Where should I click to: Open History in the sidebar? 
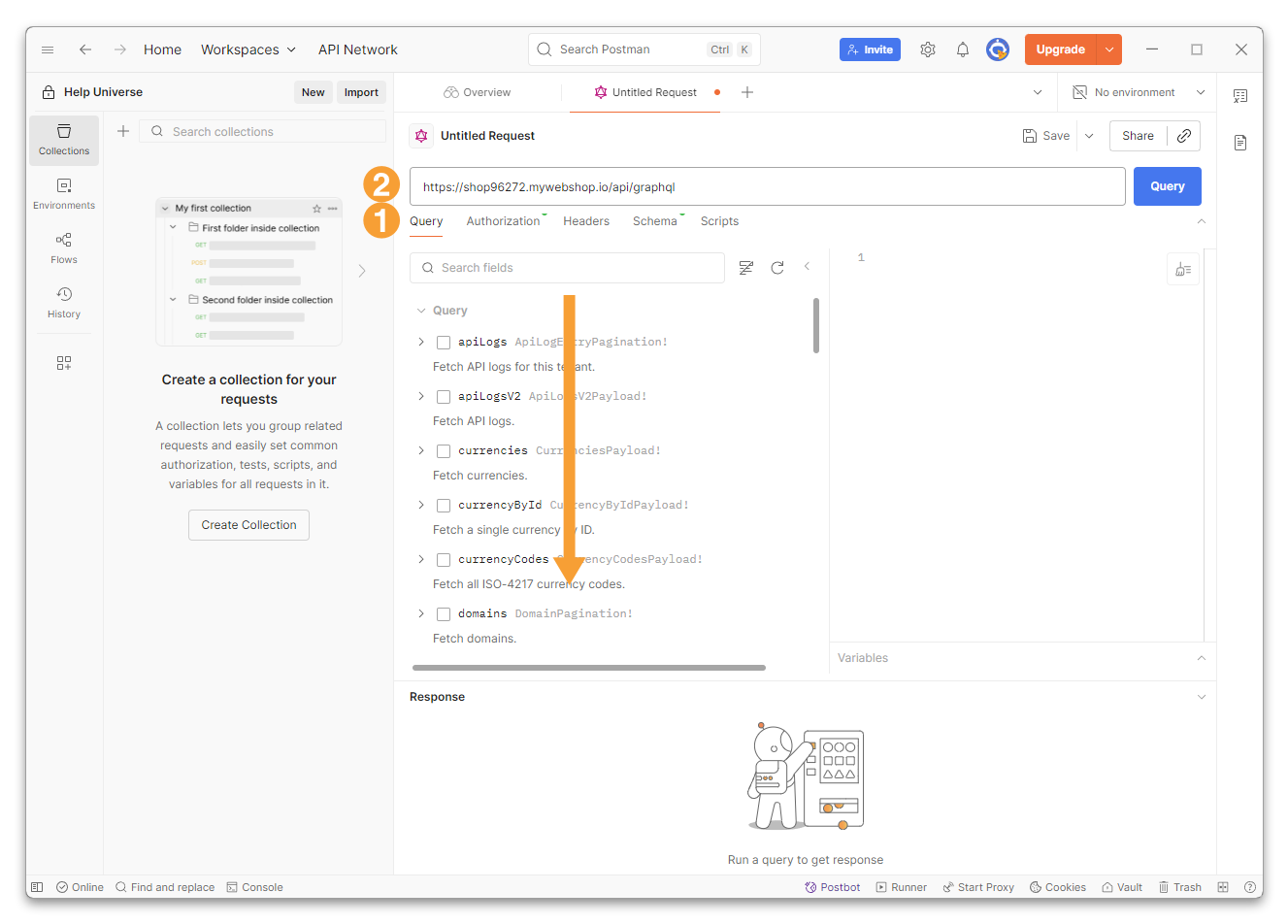point(64,303)
